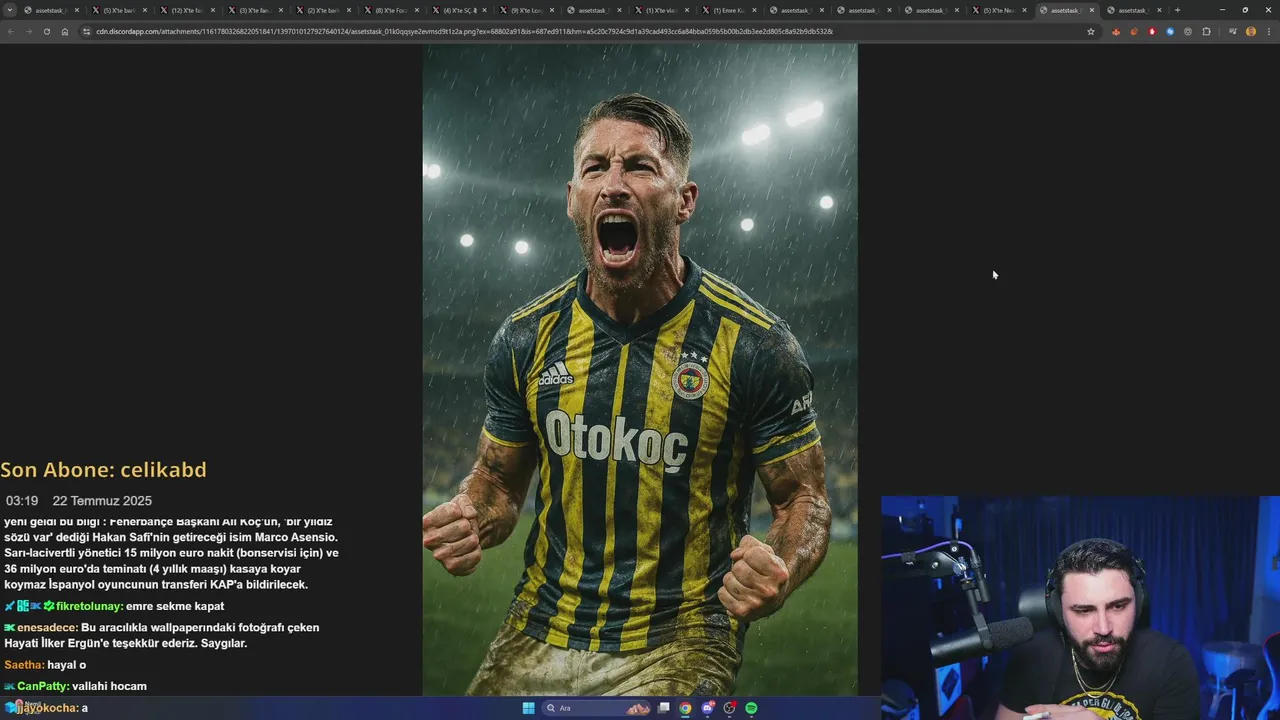Screen dimensions: 1280x720
Task: Open the gray round extension icon
Action: click(x=1188, y=31)
